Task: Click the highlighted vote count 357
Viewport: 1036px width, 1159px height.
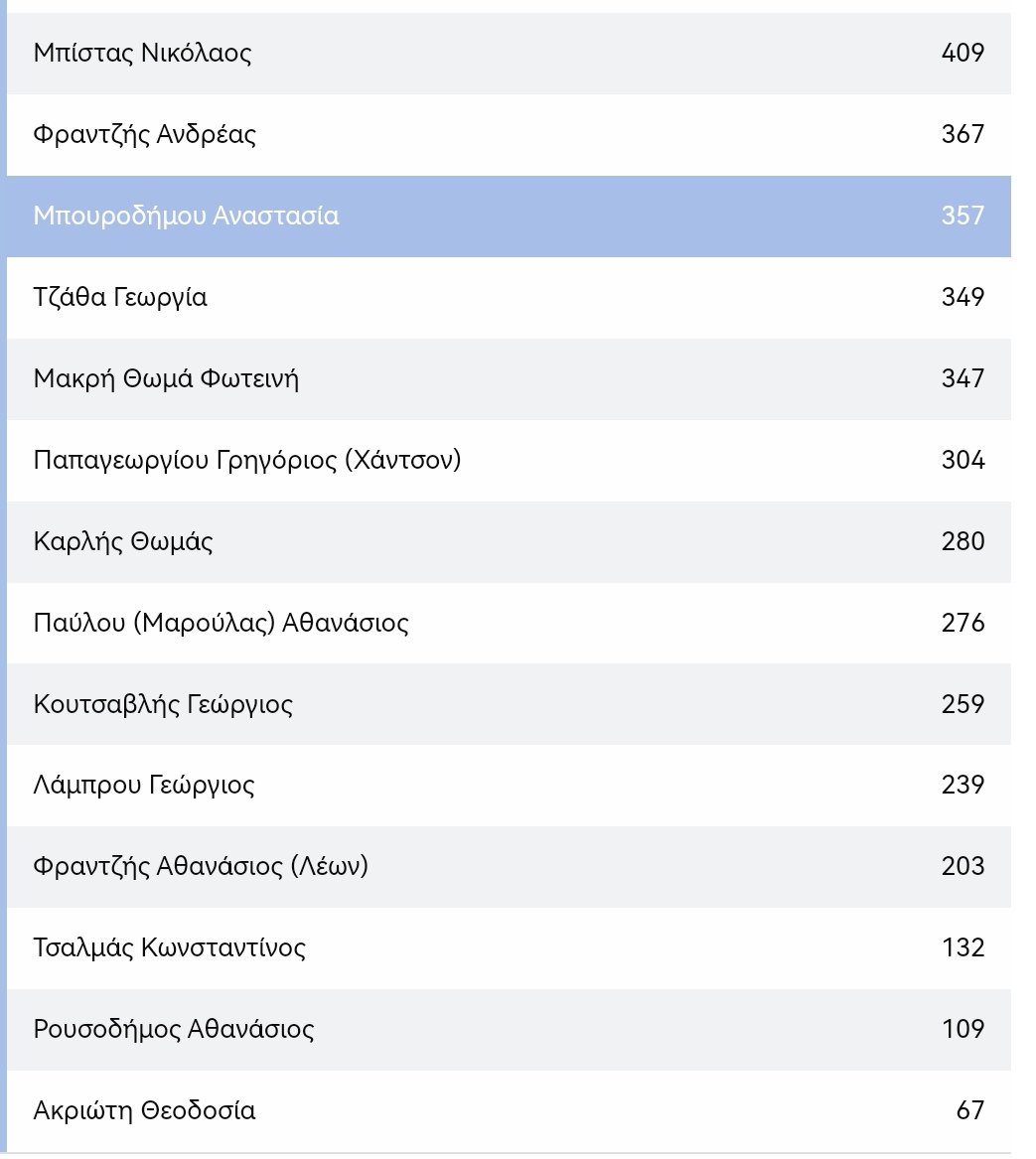Action: tap(962, 216)
